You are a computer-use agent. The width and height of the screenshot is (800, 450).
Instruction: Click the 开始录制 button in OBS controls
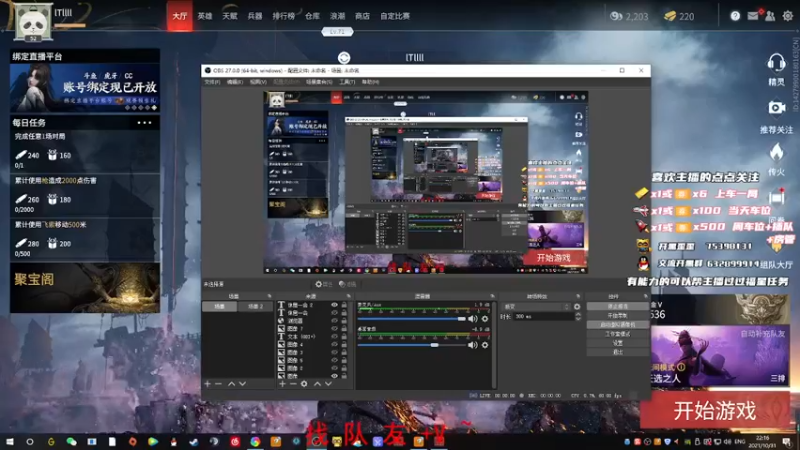tap(617, 316)
